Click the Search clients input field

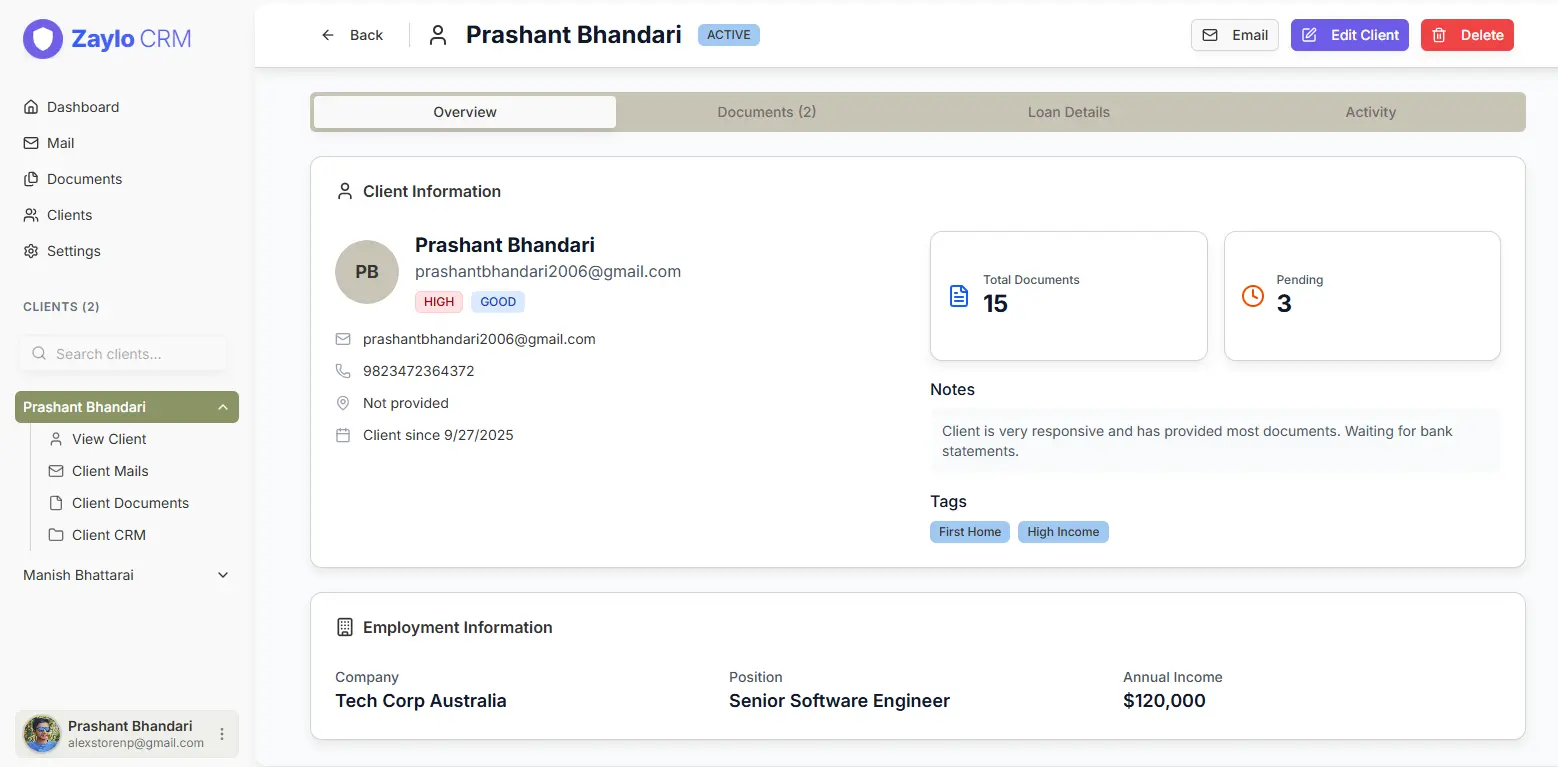pyautogui.click(x=123, y=353)
